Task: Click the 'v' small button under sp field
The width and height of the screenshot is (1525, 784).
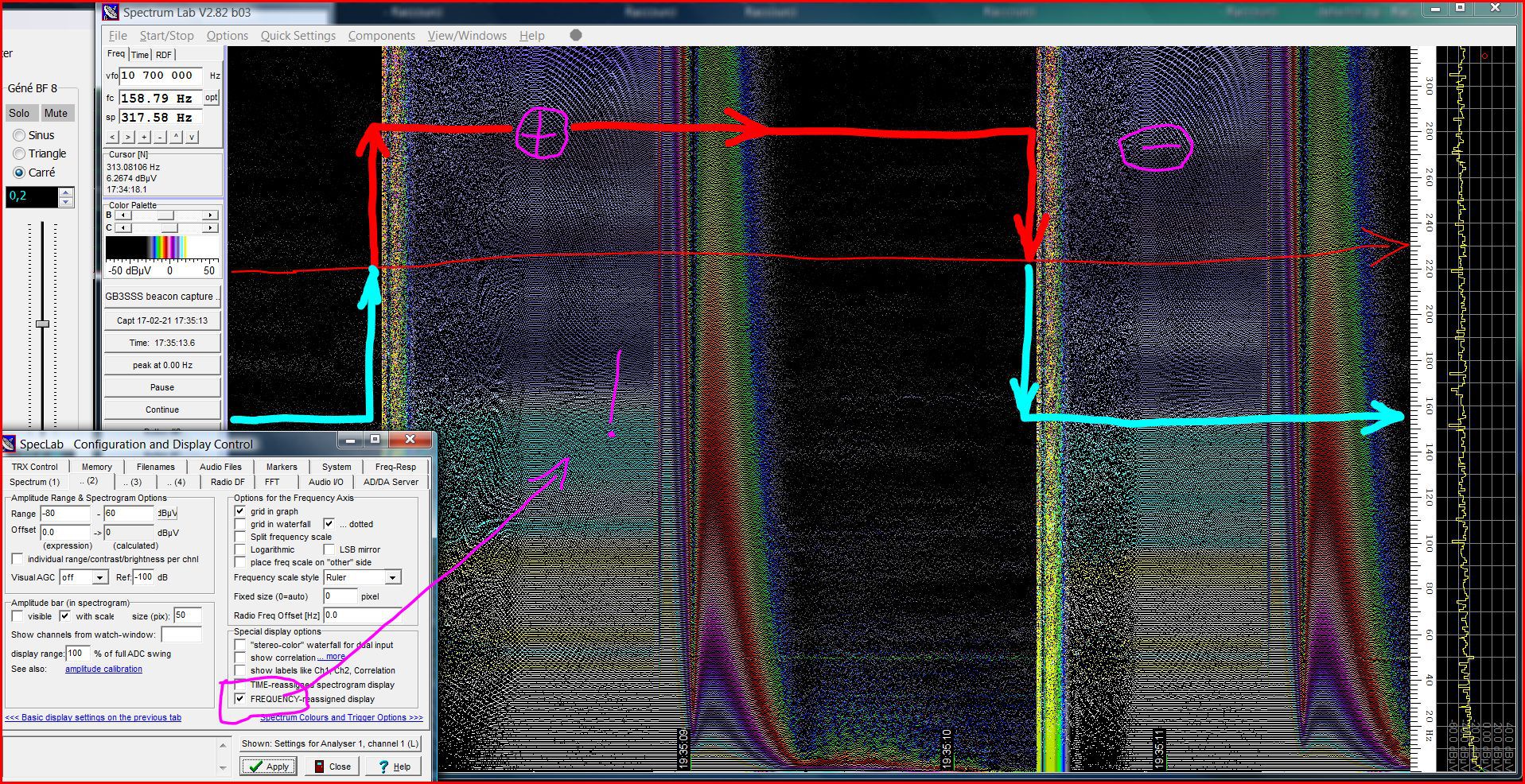Action: click(x=192, y=137)
